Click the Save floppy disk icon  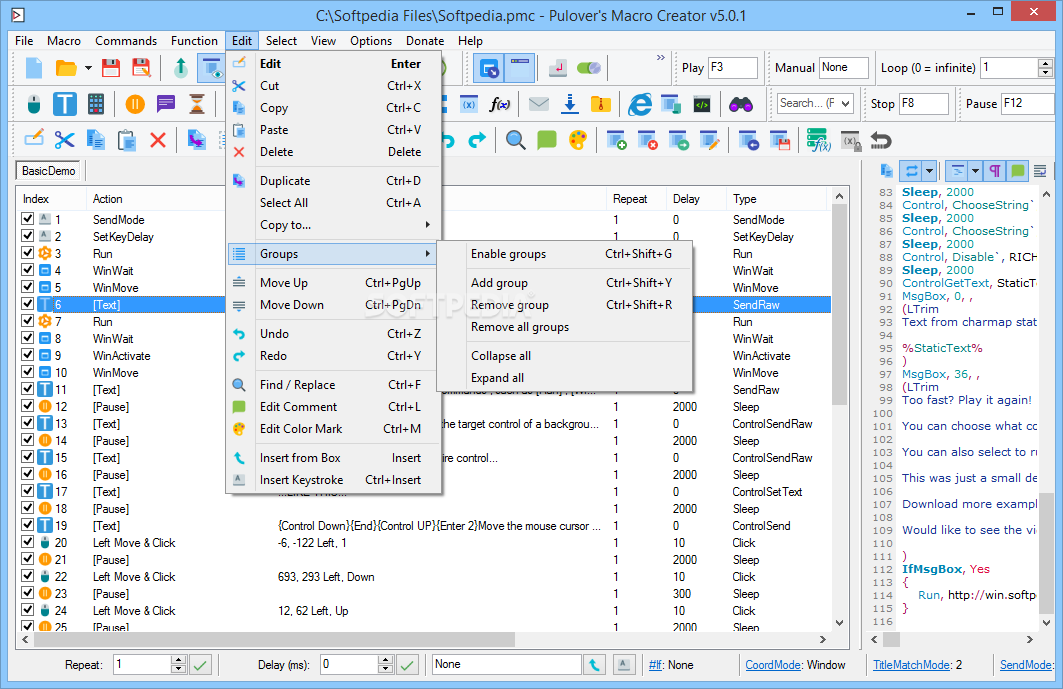tap(111, 68)
